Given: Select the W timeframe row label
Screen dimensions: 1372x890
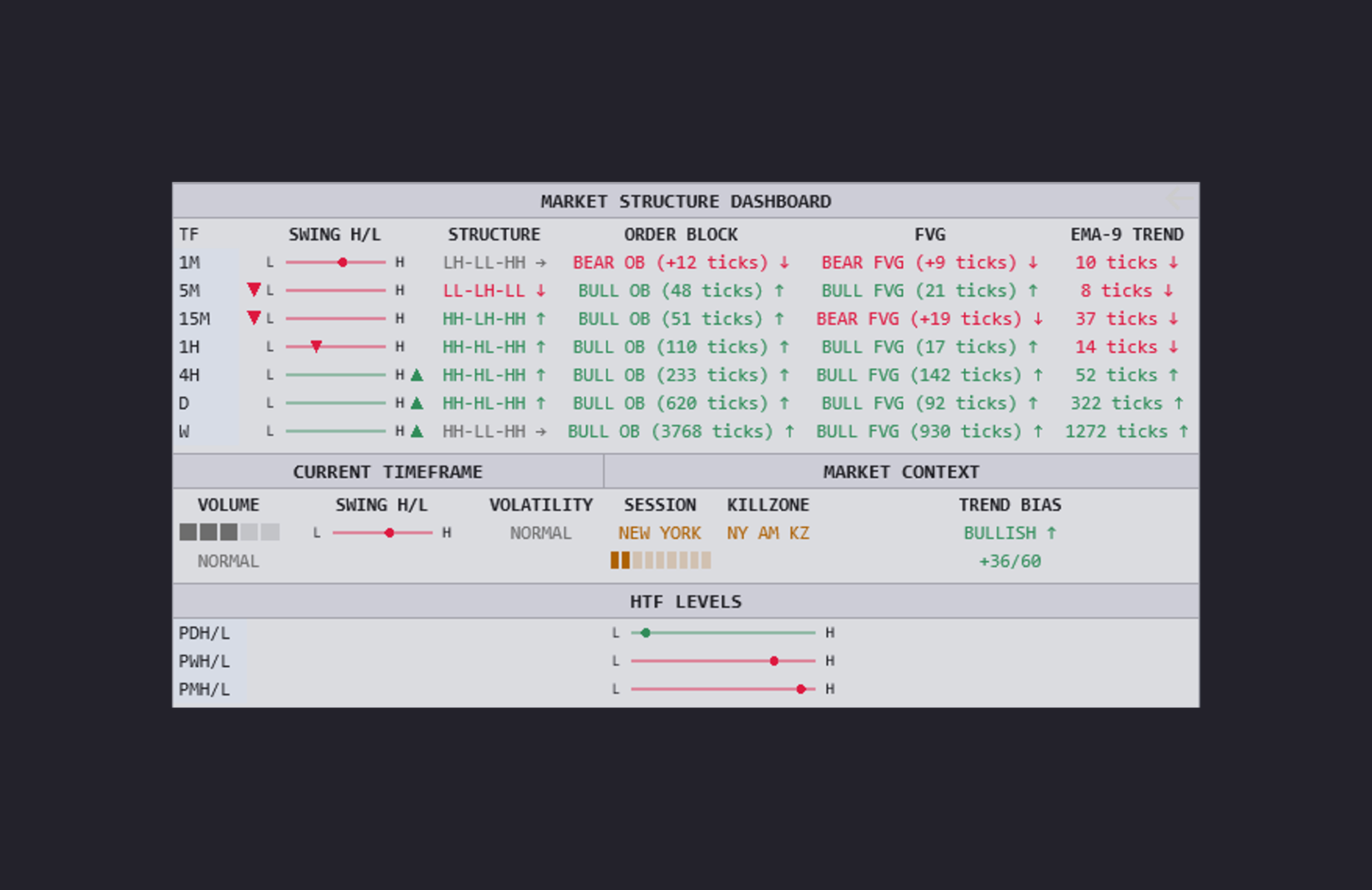Looking at the screenshot, I should click(x=184, y=432).
